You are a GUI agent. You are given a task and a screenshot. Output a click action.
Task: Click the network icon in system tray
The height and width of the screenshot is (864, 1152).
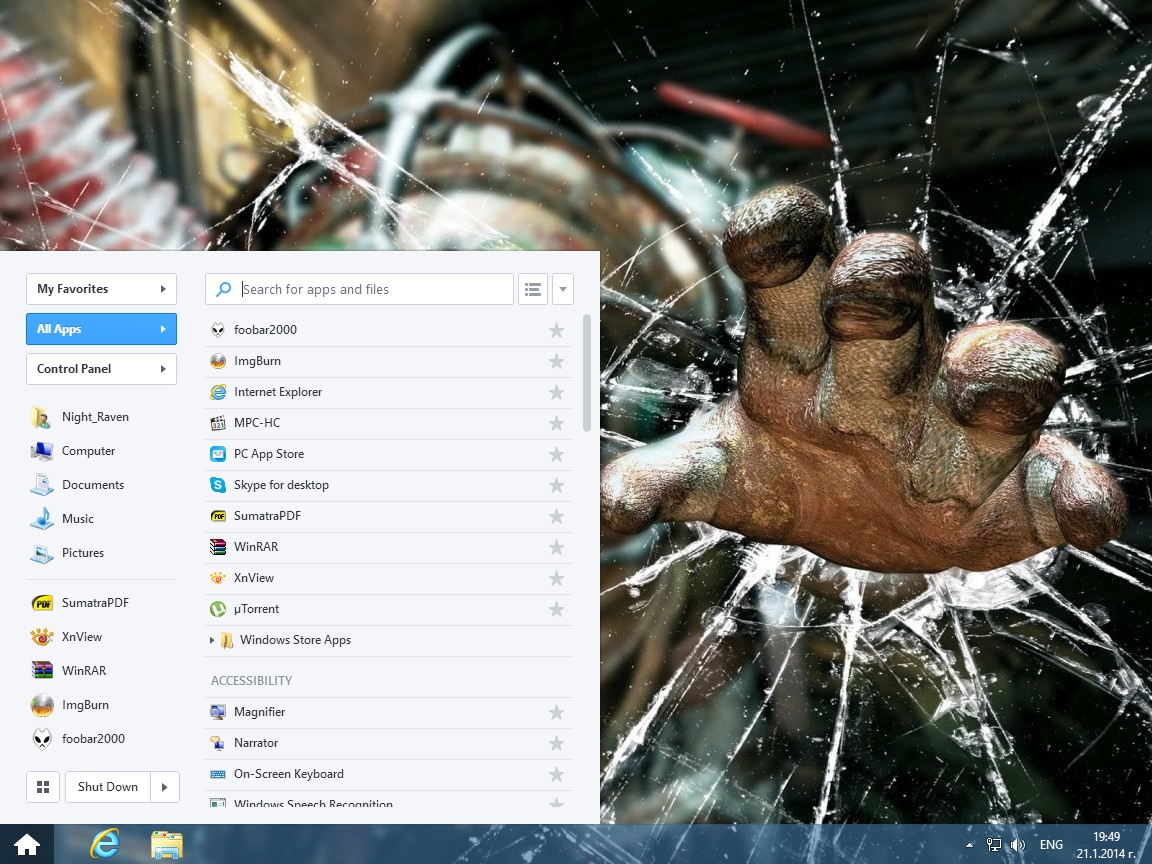(x=993, y=845)
